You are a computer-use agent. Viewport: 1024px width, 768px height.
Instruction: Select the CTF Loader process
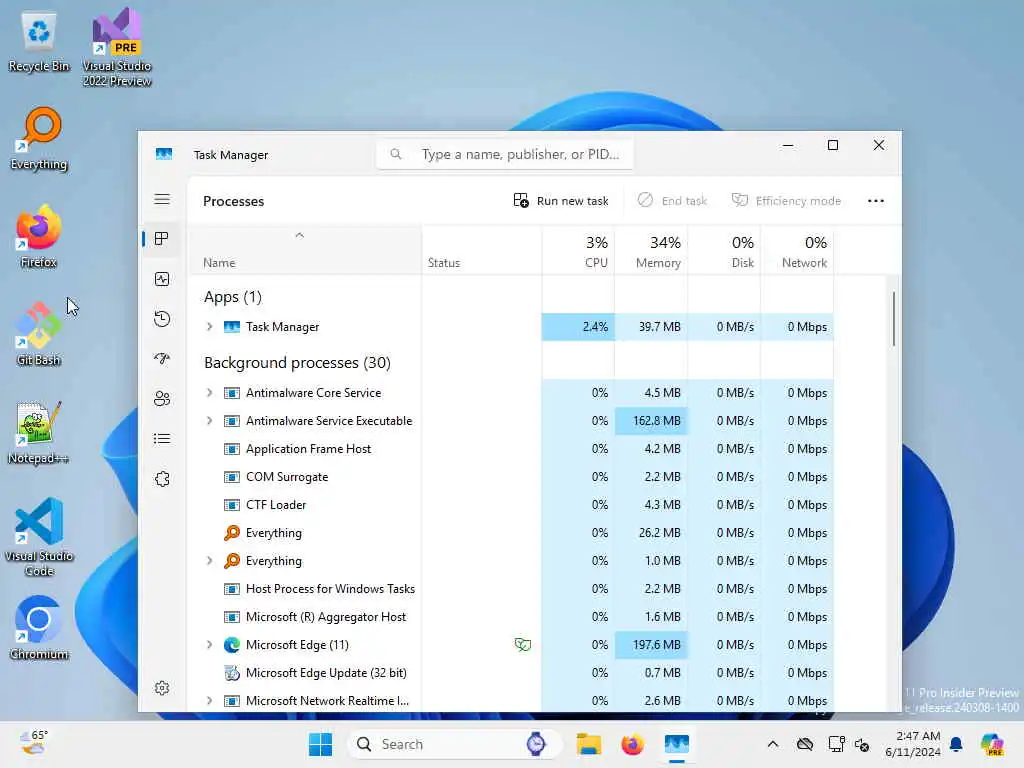[276, 505]
